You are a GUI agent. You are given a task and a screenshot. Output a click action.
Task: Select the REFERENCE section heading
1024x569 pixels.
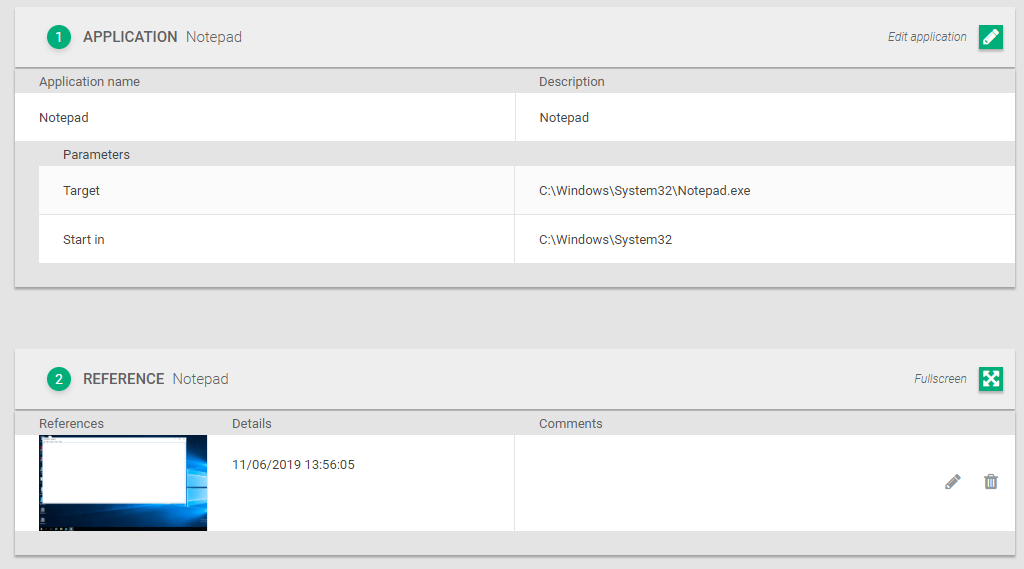tap(123, 379)
